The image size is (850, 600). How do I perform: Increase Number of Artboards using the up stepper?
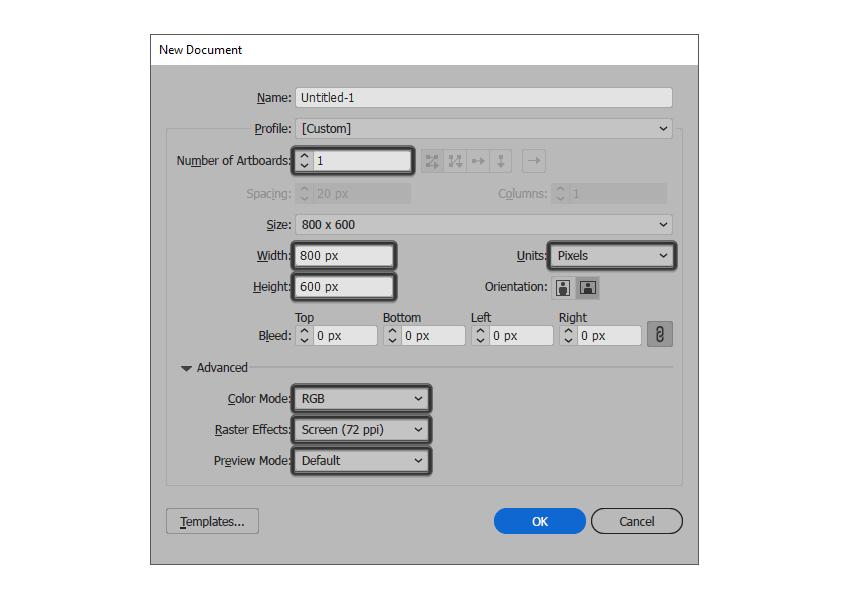(x=303, y=156)
